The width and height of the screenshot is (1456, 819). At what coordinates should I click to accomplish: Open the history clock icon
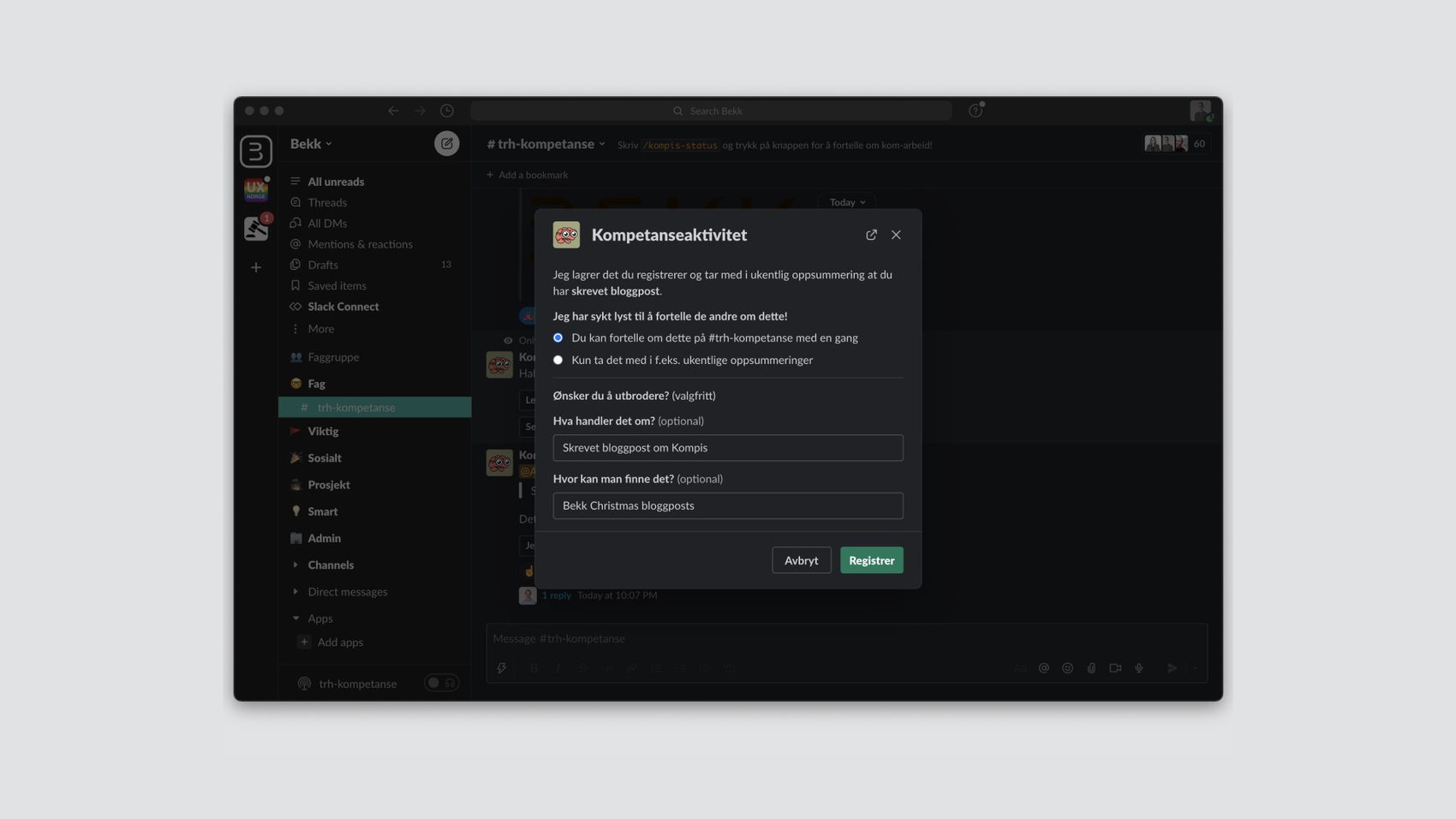447,111
